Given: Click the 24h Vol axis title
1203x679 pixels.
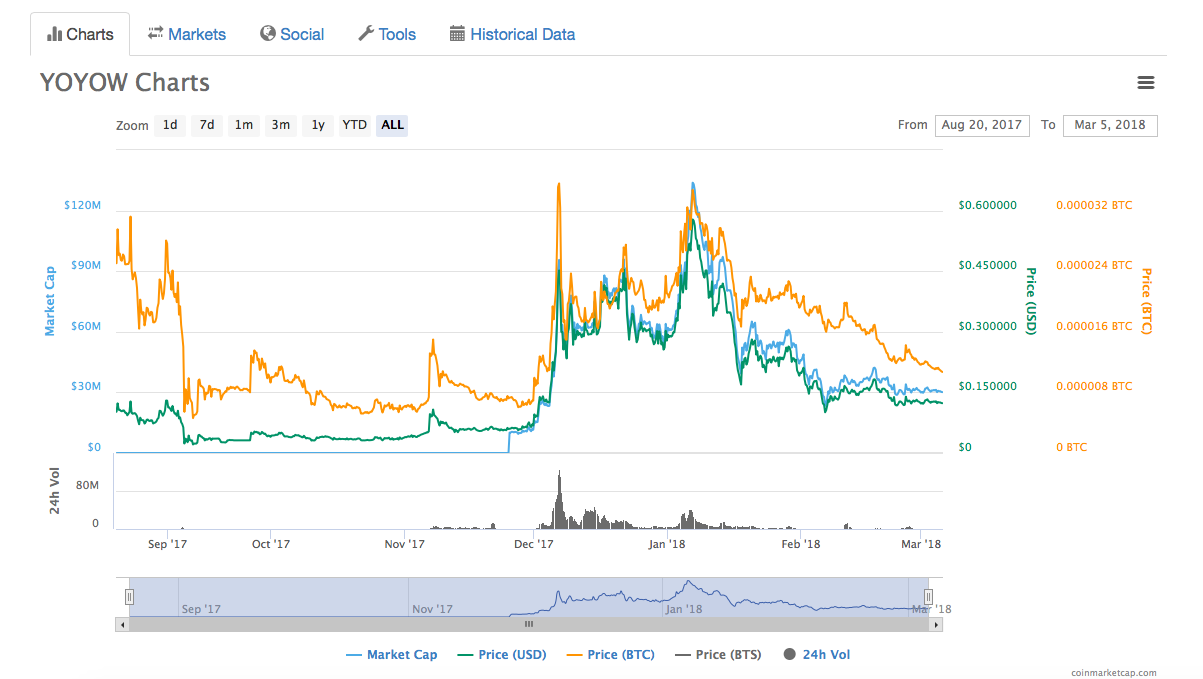Looking at the screenshot, I should pyautogui.click(x=56, y=490).
